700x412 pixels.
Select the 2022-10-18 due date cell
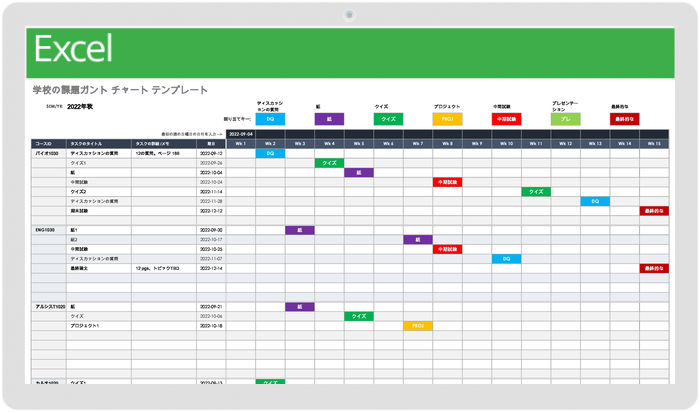coord(211,326)
